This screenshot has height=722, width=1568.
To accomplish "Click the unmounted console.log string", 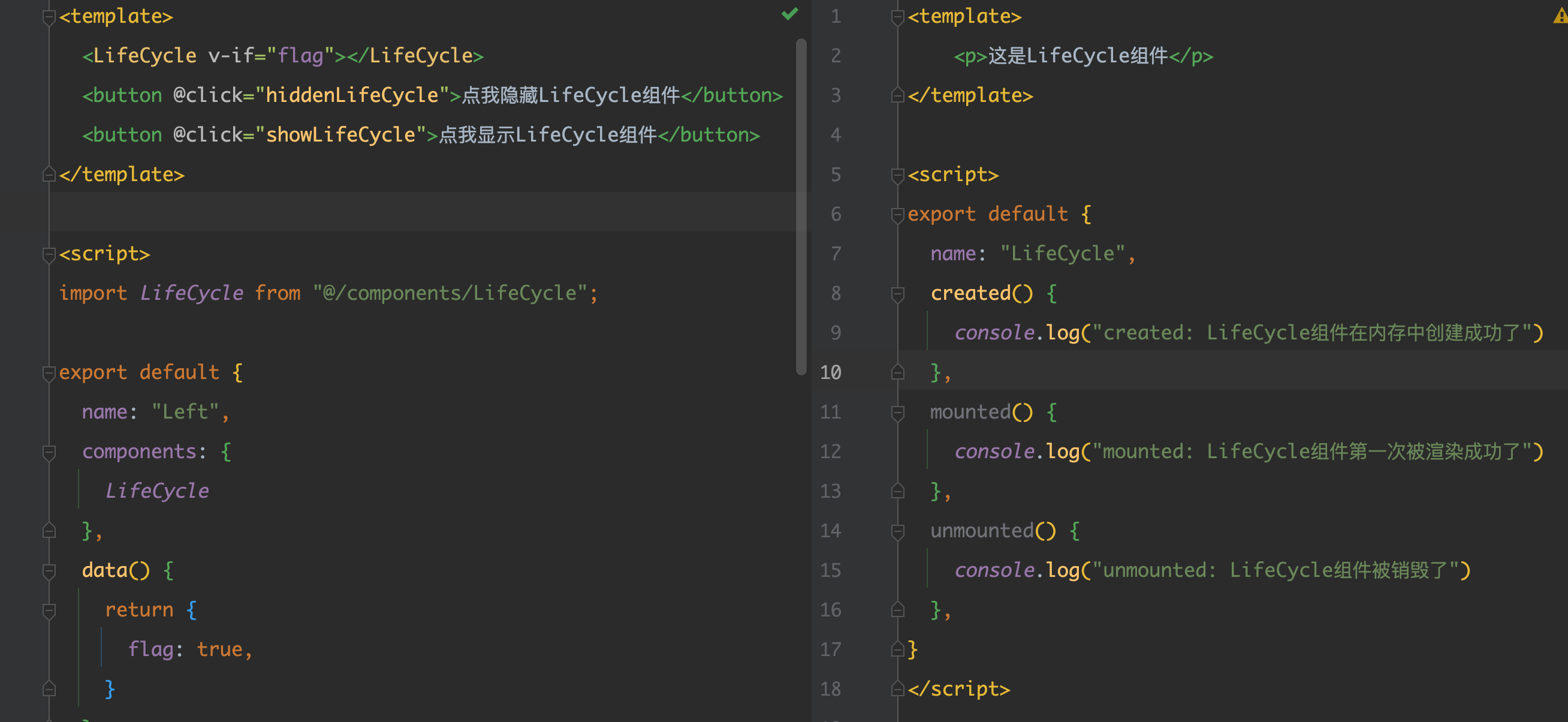I will coord(1276,570).
